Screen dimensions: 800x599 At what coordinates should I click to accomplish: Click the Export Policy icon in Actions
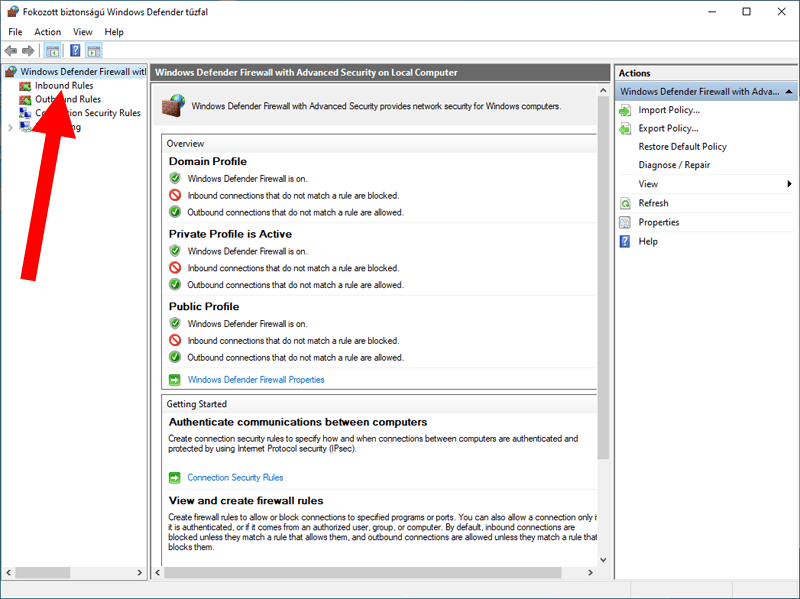tap(625, 129)
